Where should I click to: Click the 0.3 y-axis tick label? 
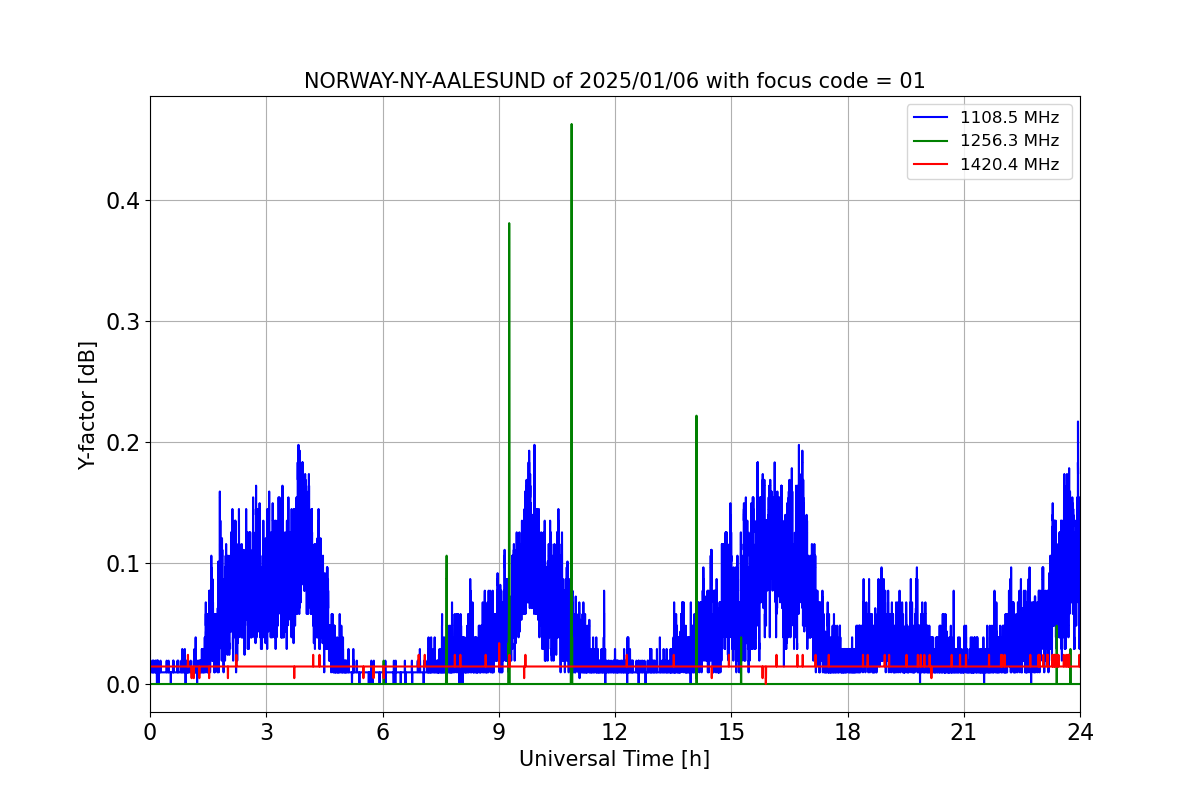pyautogui.click(x=123, y=322)
